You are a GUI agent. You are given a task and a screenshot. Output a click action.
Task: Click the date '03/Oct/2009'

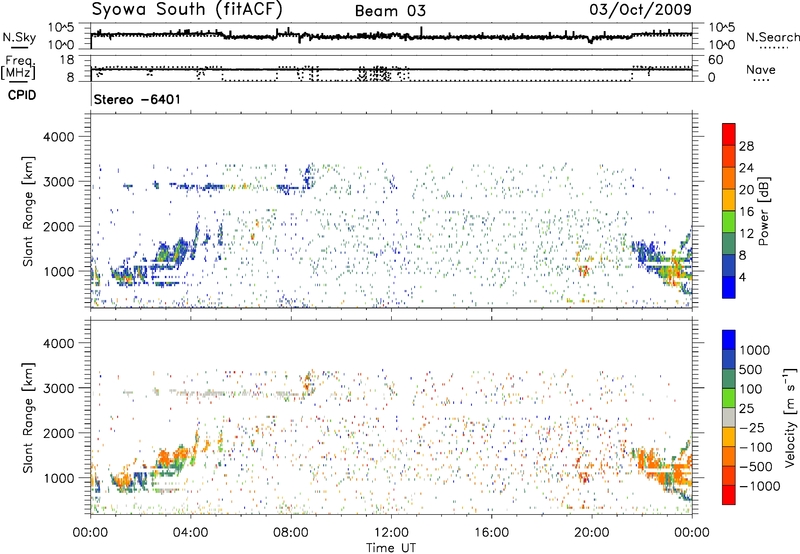pyautogui.click(x=640, y=9)
